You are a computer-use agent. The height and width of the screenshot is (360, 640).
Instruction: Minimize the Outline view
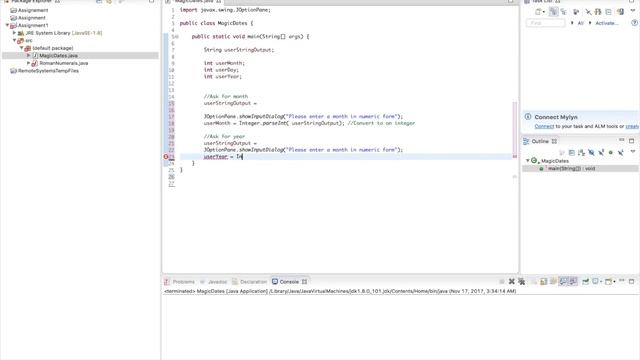click(621, 140)
